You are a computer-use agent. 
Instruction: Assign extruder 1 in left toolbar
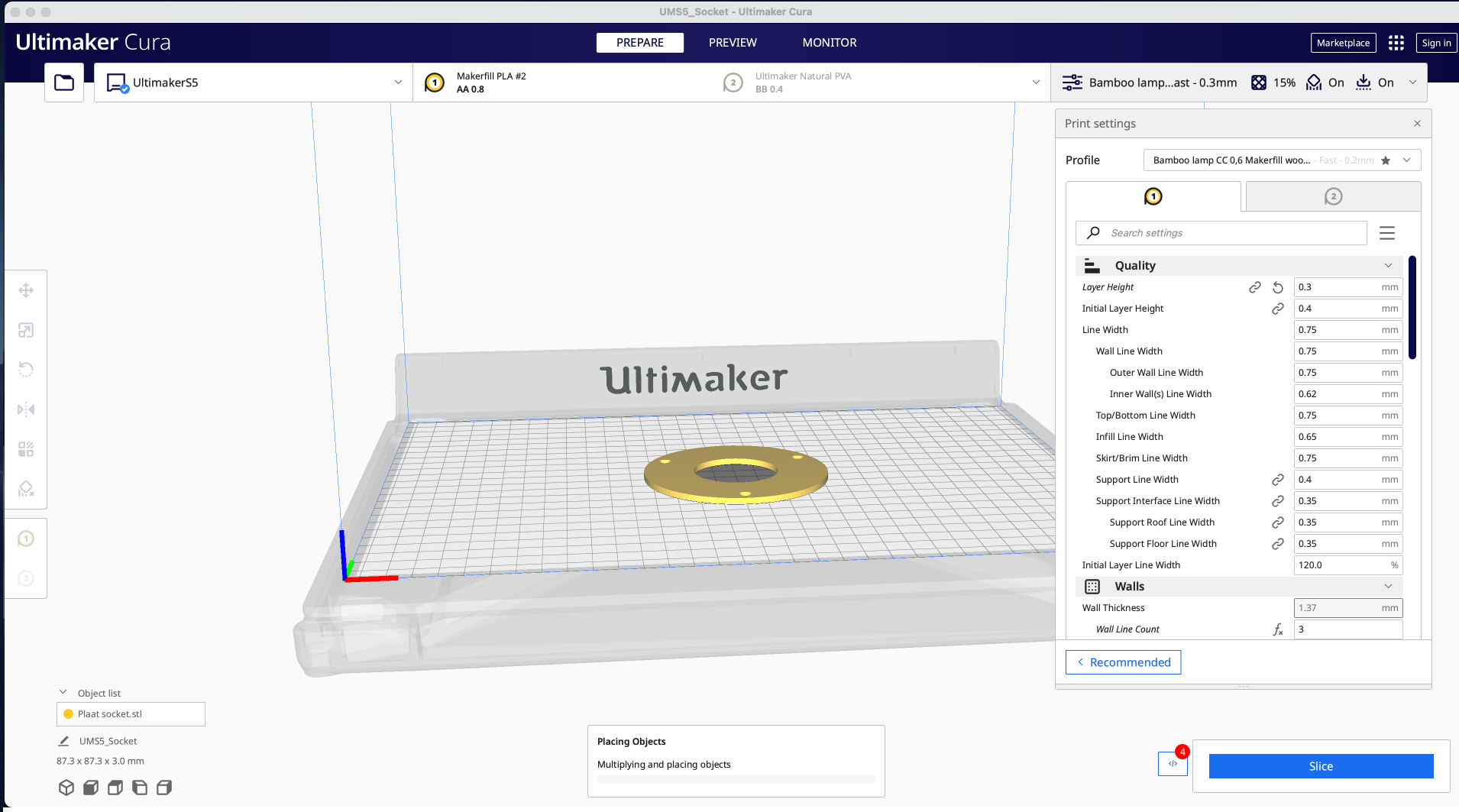(26, 539)
